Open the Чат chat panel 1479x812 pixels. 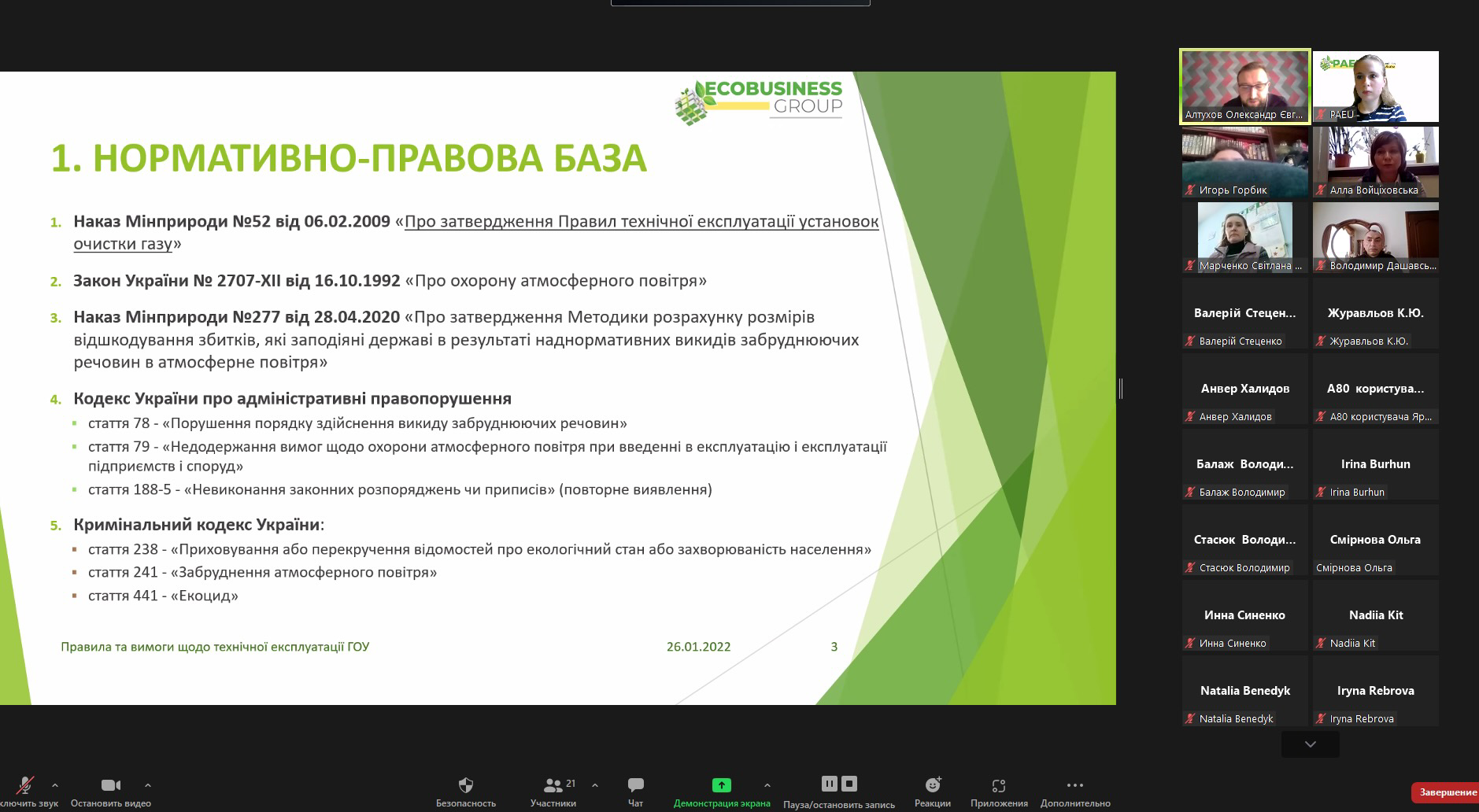pos(635,785)
